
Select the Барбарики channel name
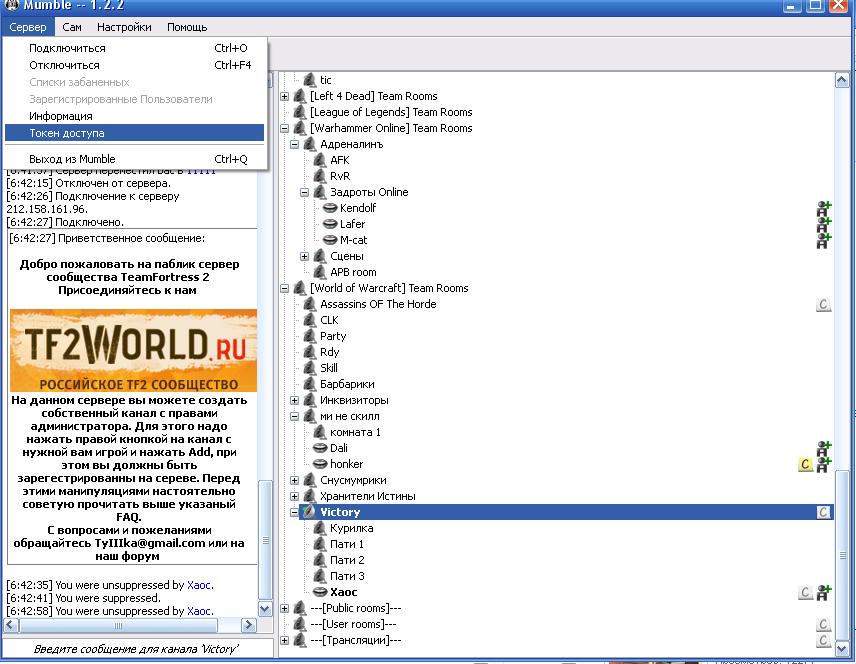[x=347, y=384]
